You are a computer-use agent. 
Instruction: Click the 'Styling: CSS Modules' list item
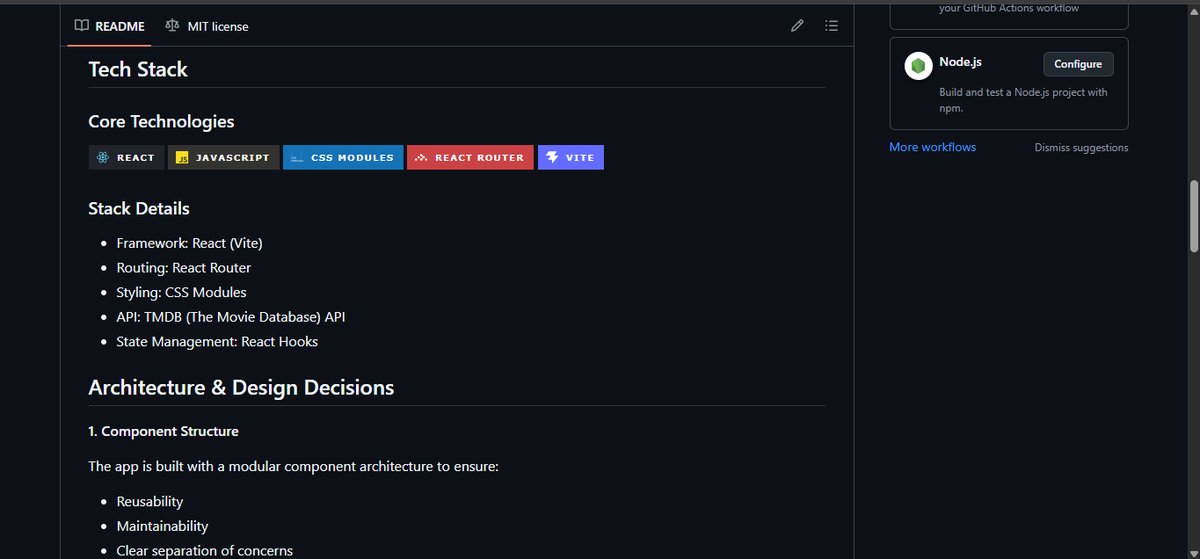181,293
